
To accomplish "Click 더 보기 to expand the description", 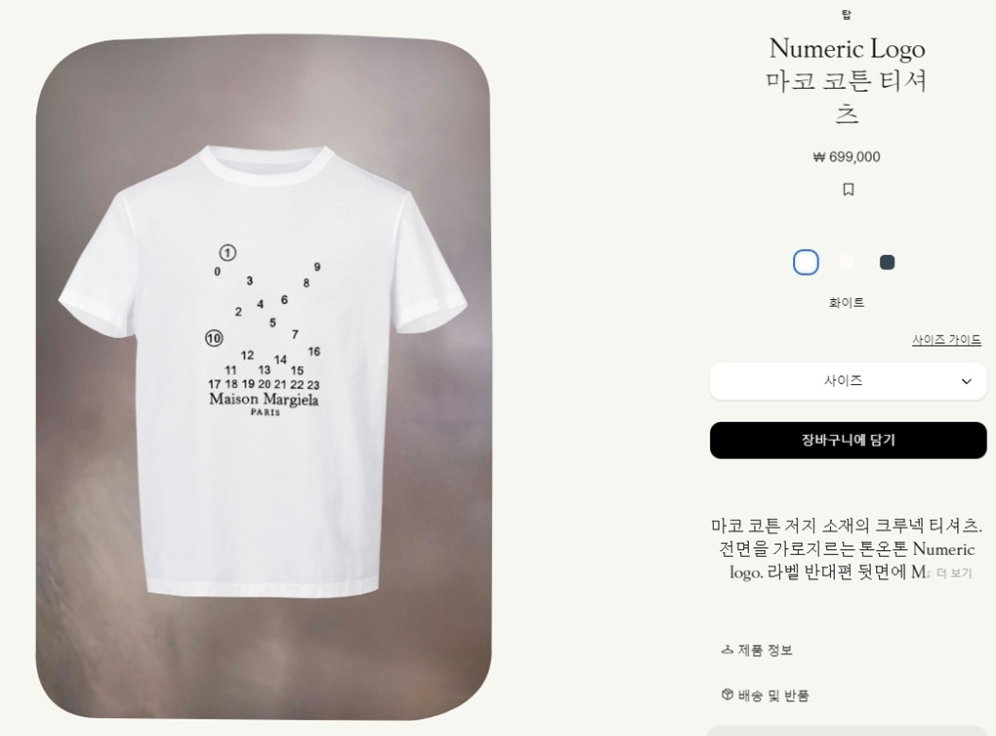I will pos(954,573).
